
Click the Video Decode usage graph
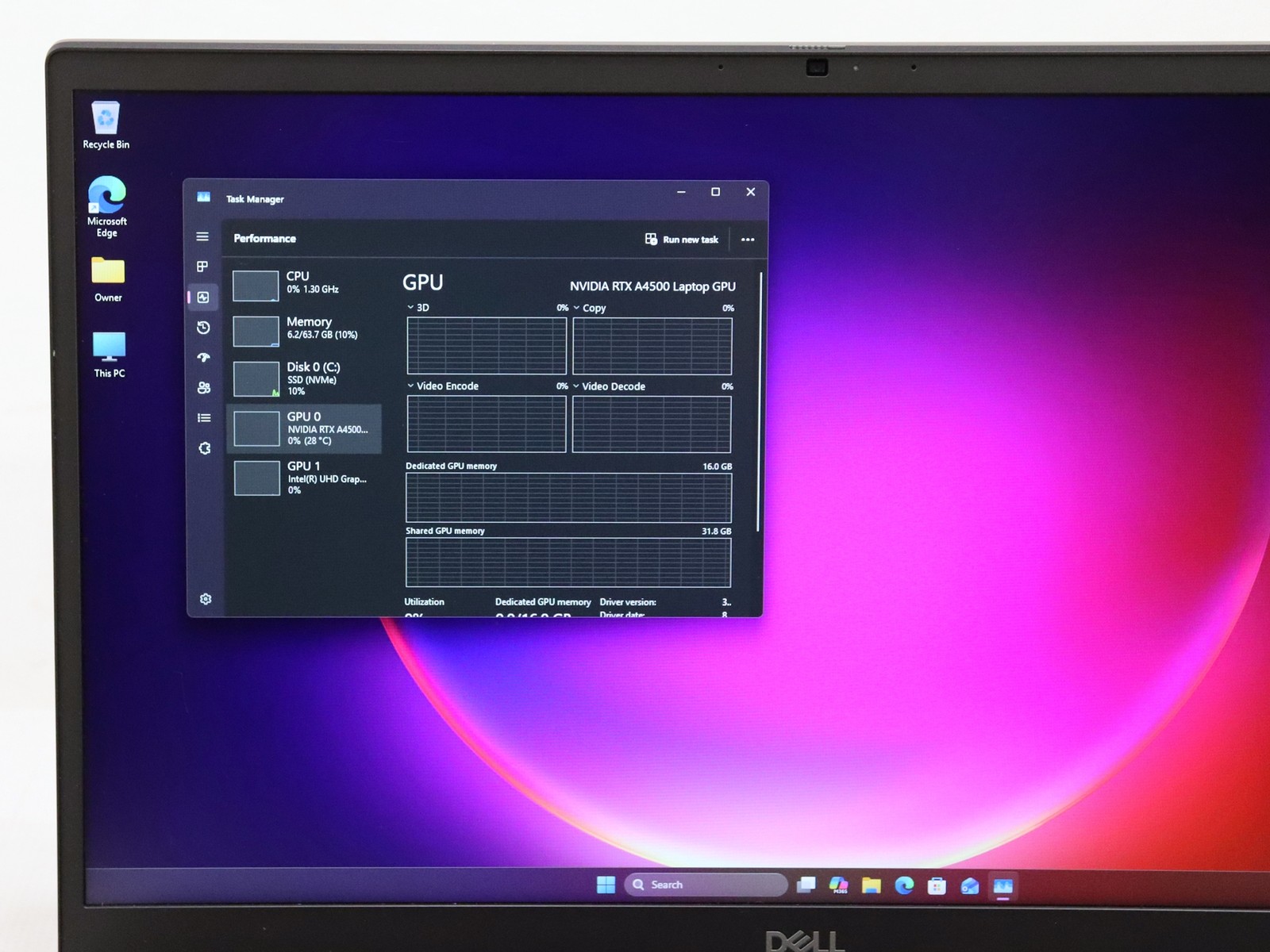[652, 424]
